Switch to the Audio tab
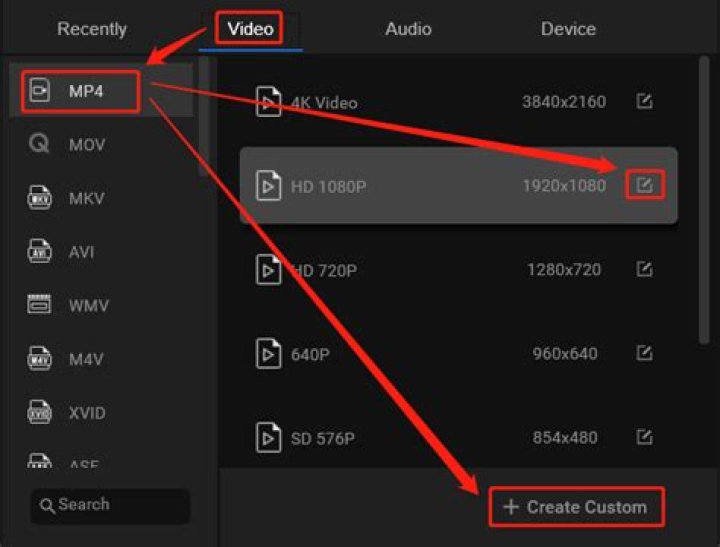The height and width of the screenshot is (547, 720). (408, 29)
